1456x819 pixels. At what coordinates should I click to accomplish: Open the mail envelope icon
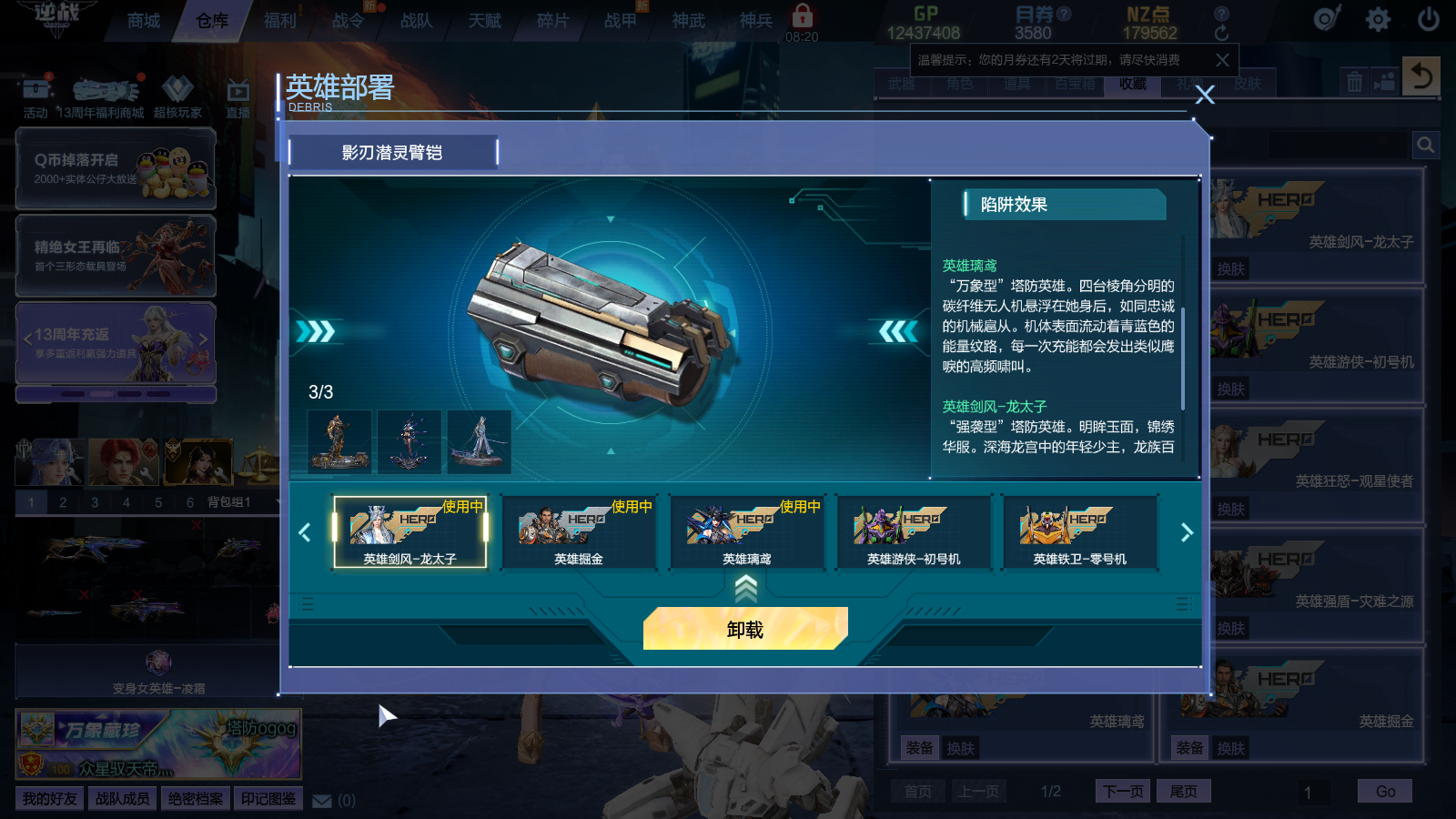pyautogui.click(x=322, y=801)
